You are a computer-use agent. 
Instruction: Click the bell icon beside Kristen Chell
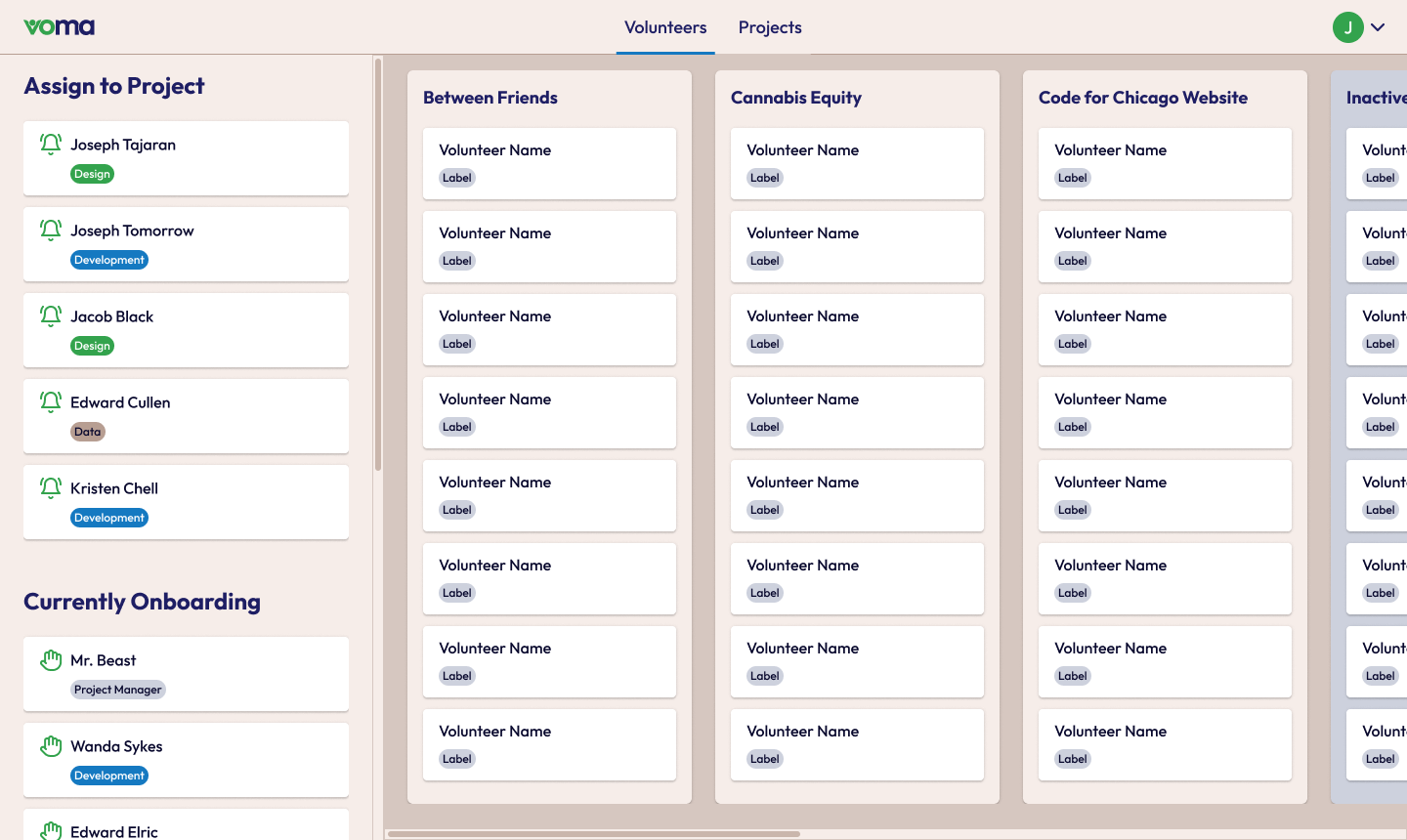click(x=51, y=488)
